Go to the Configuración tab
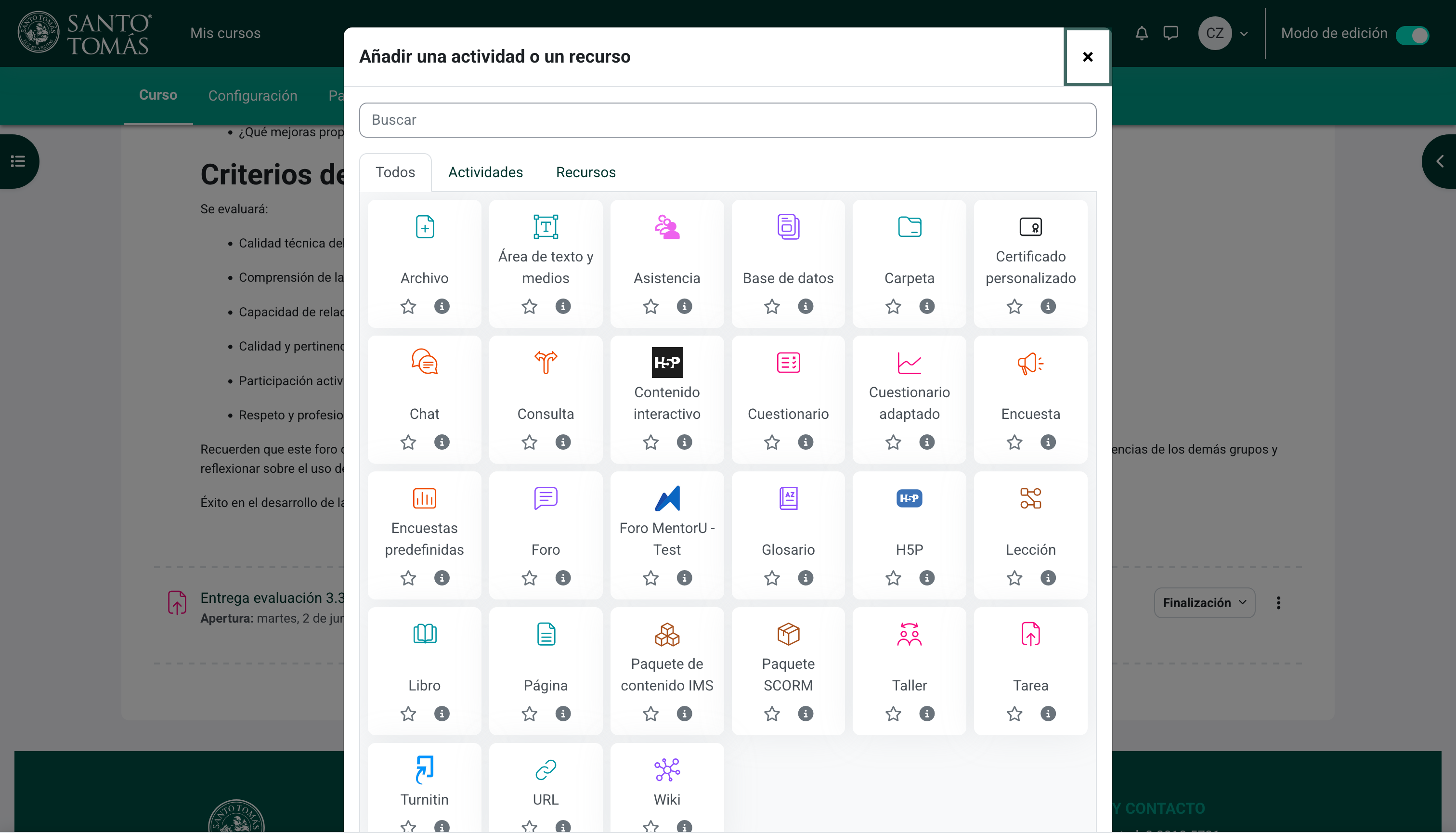This screenshot has height=833, width=1456. pyautogui.click(x=252, y=95)
